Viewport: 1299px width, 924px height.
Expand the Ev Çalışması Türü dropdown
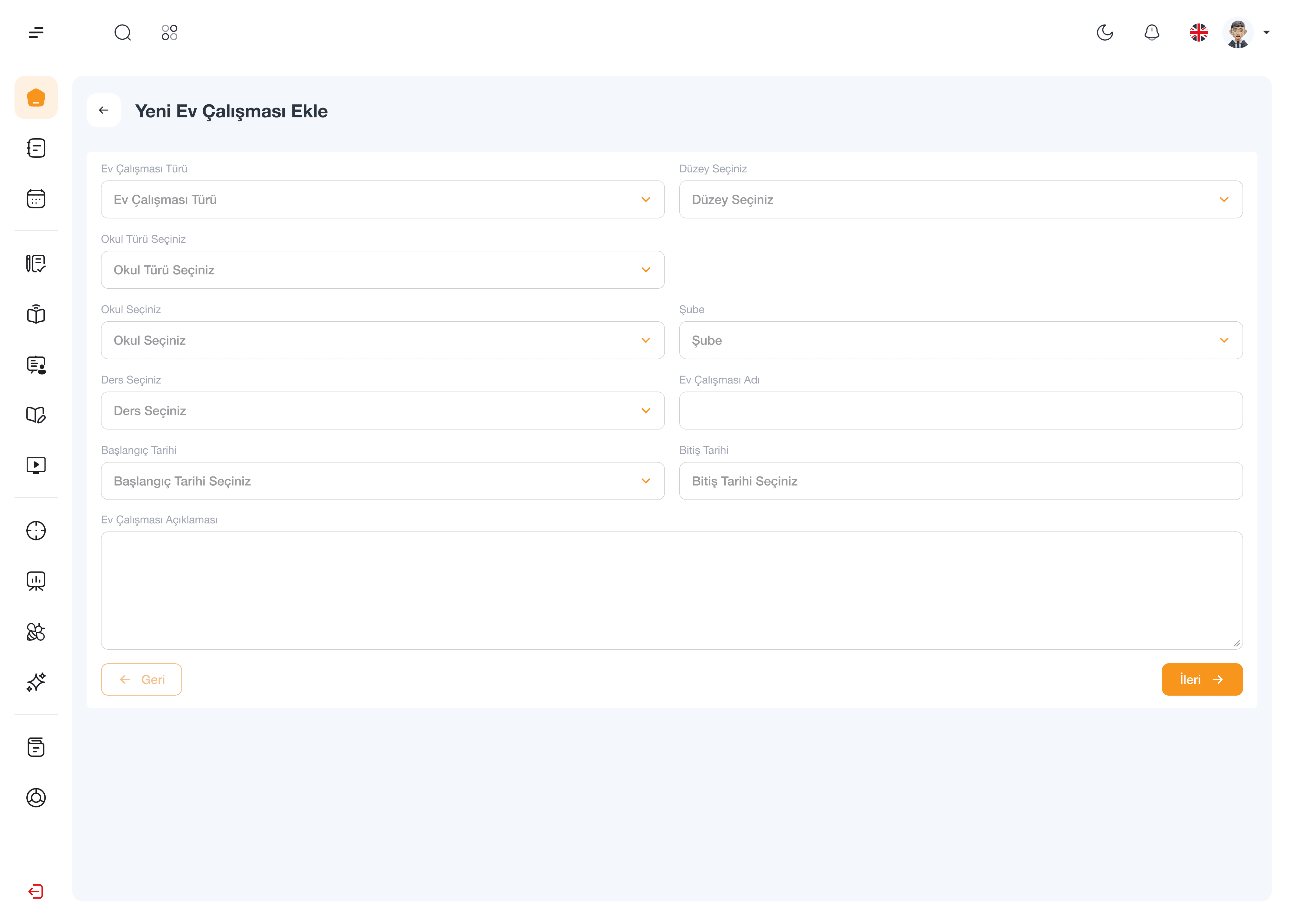382,200
